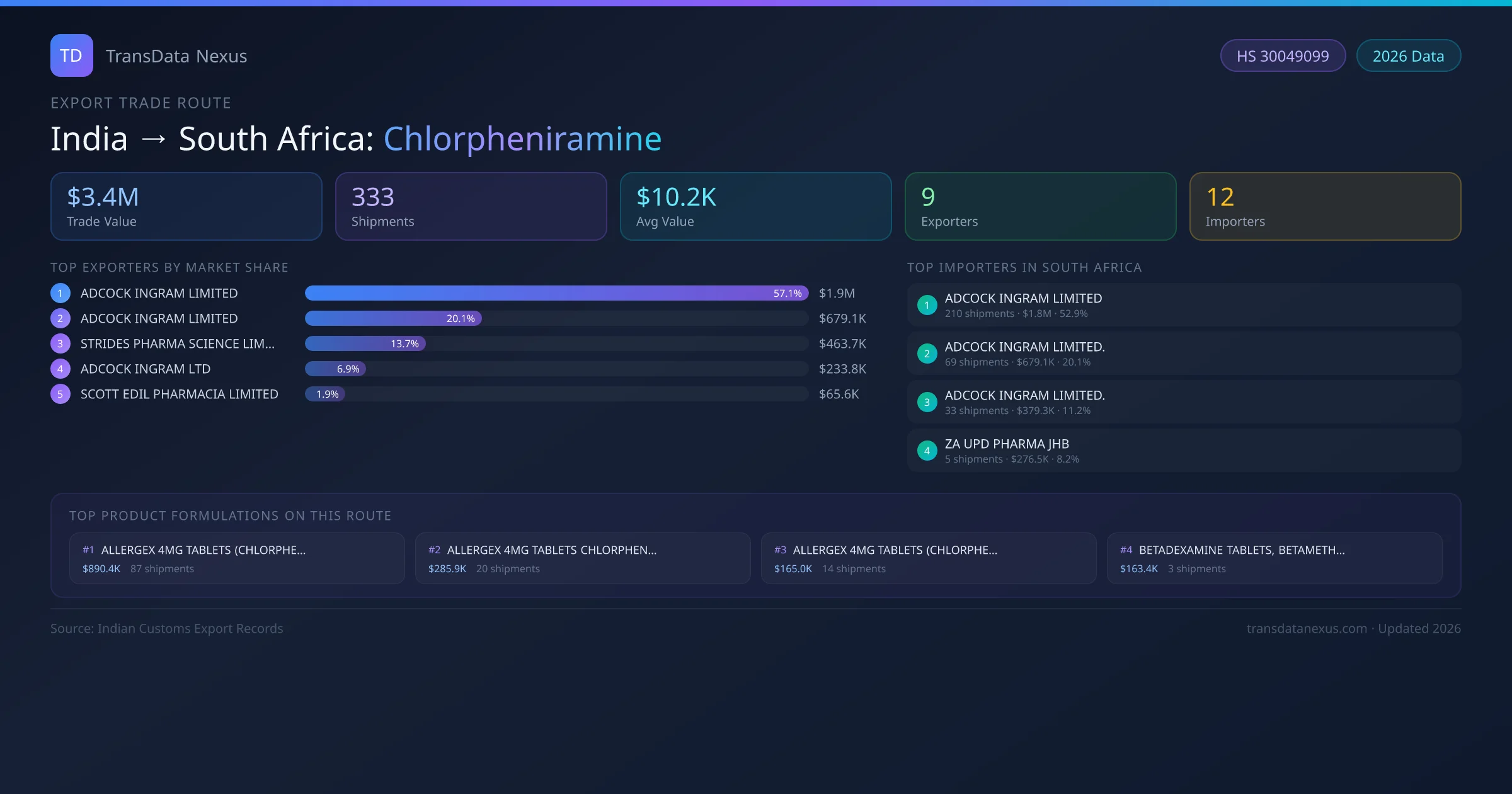Click rank 1 exporter circle badge
The image size is (1512, 794).
click(60, 293)
